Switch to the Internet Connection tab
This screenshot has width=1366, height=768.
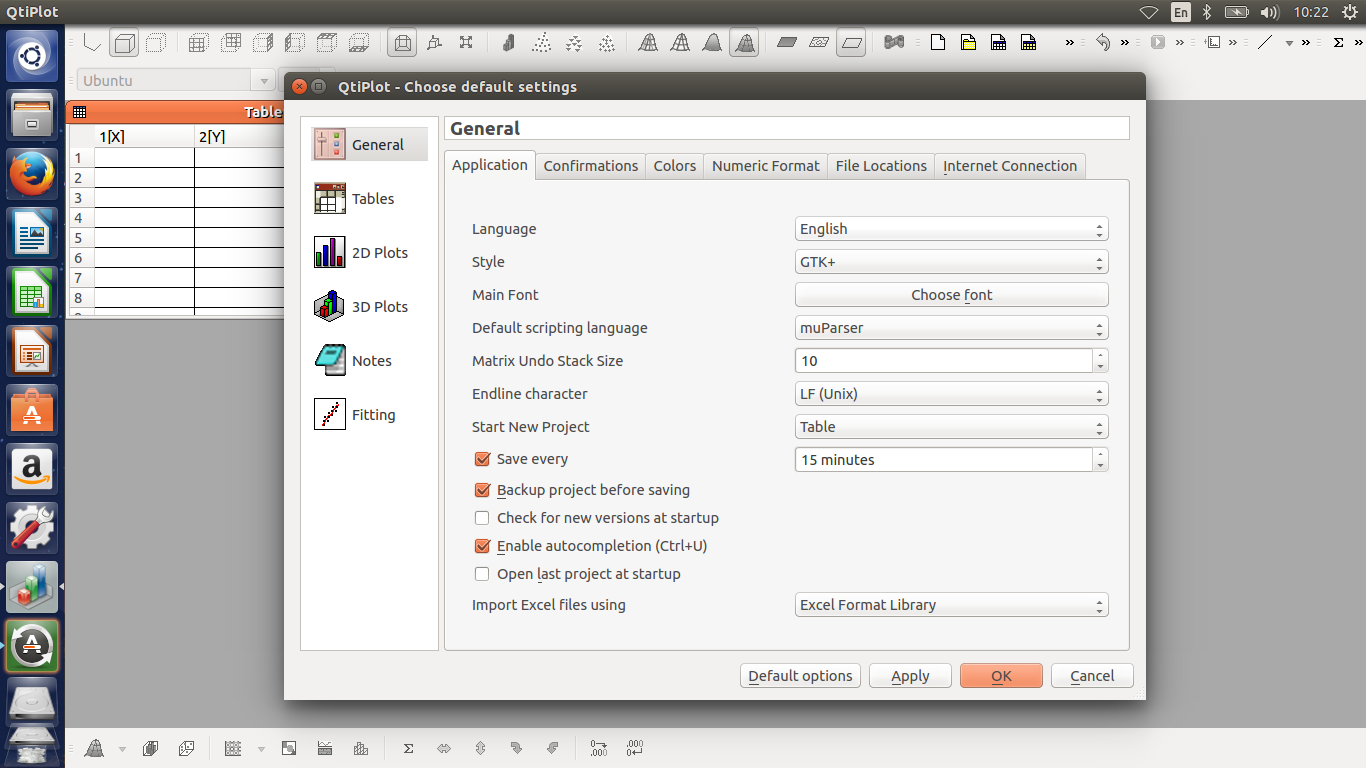[x=1010, y=166]
